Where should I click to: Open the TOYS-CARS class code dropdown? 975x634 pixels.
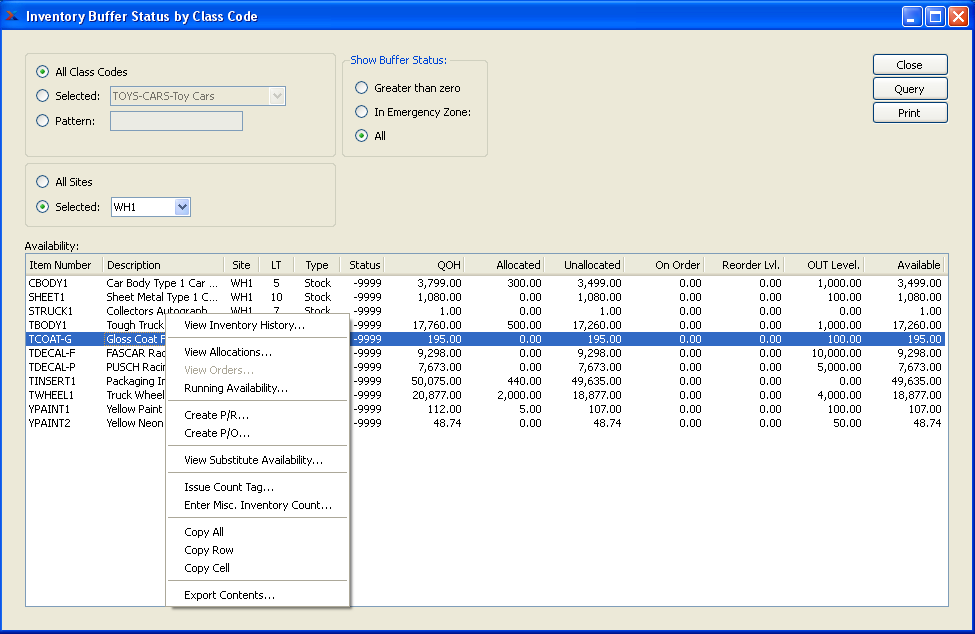[x=277, y=96]
